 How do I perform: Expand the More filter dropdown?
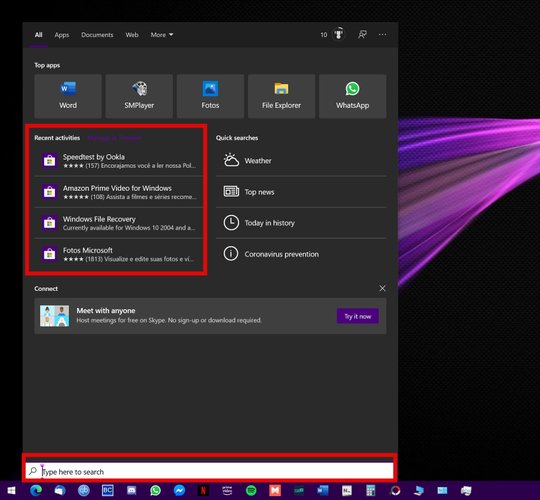(x=162, y=35)
